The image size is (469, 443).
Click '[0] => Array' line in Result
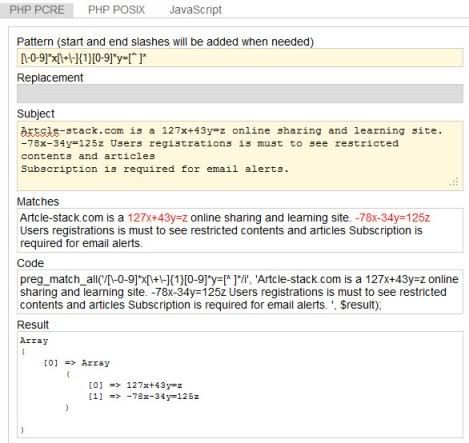tap(77, 363)
